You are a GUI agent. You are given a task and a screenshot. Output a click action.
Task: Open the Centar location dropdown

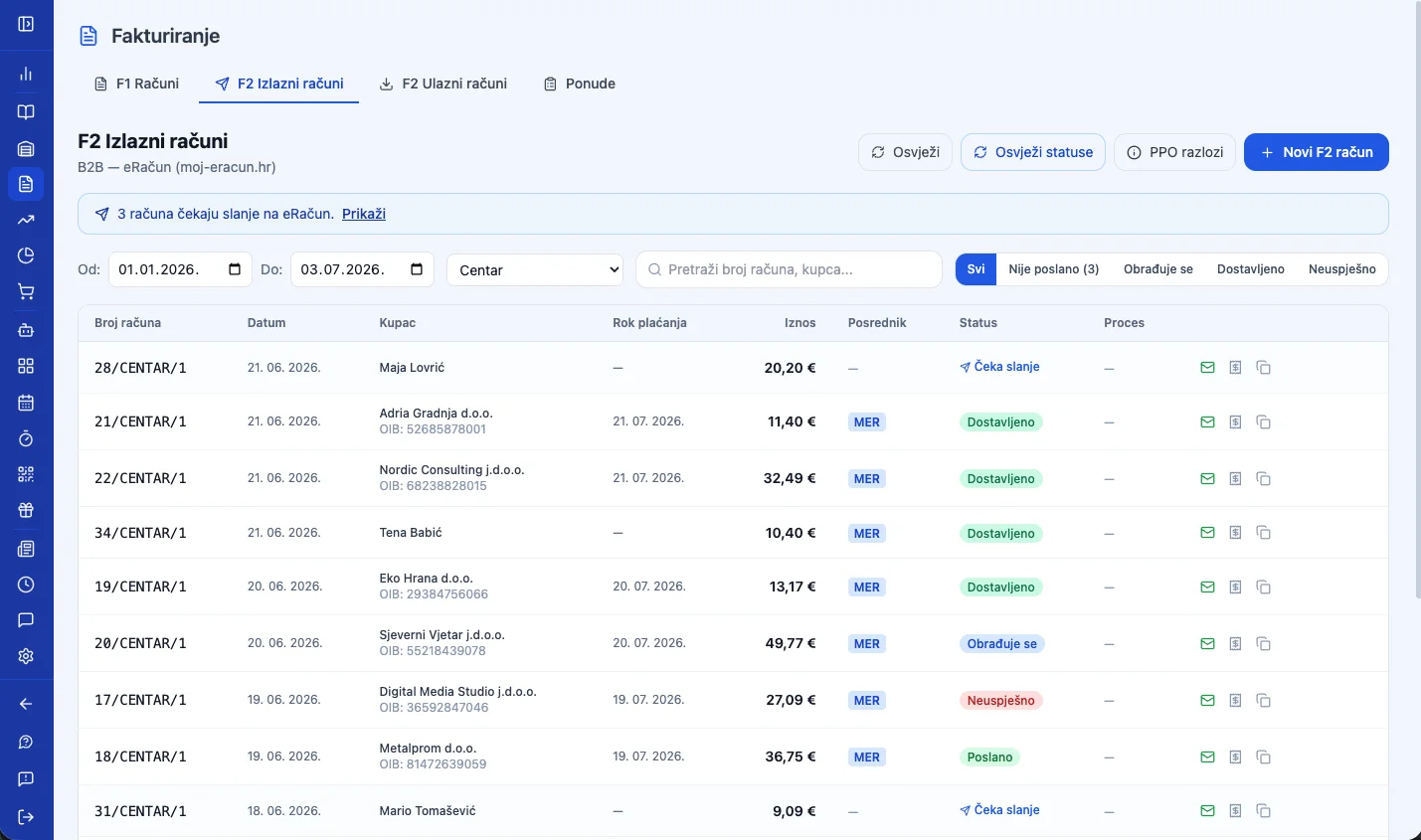tap(535, 269)
